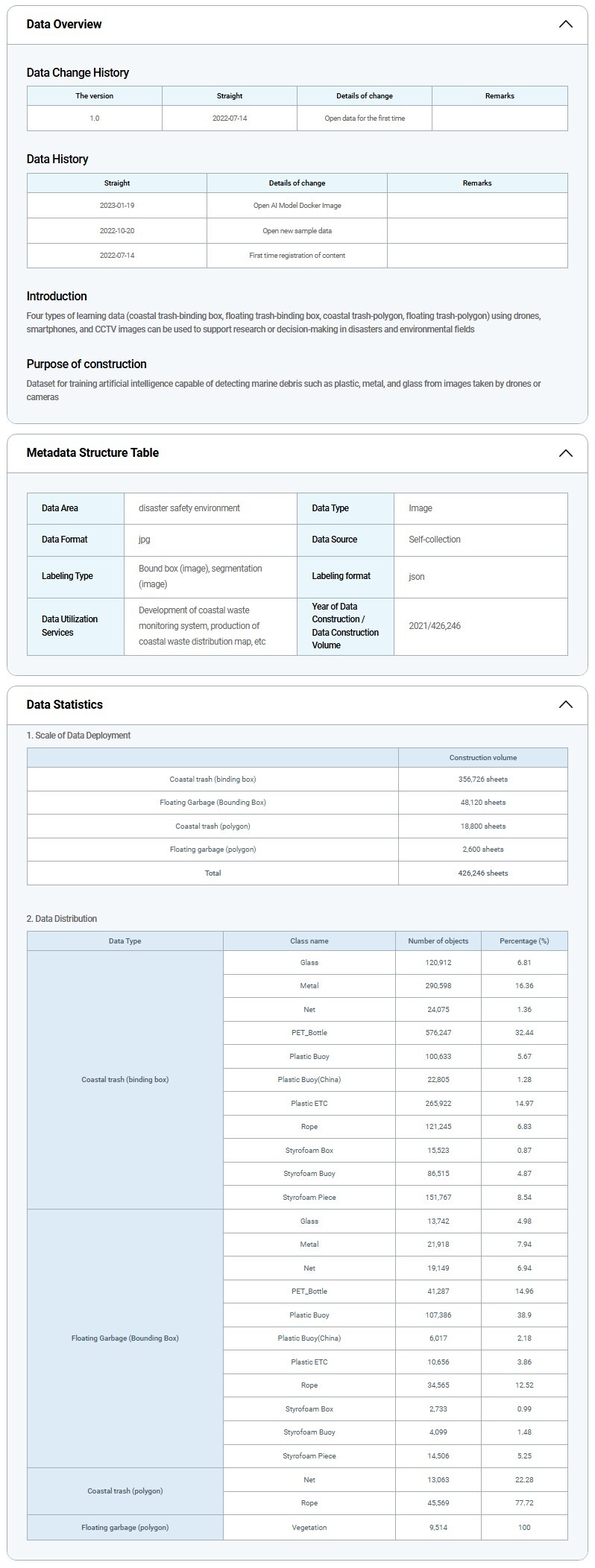
Task: Collapse the Data Statistics section chevron
Action: tap(565, 704)
